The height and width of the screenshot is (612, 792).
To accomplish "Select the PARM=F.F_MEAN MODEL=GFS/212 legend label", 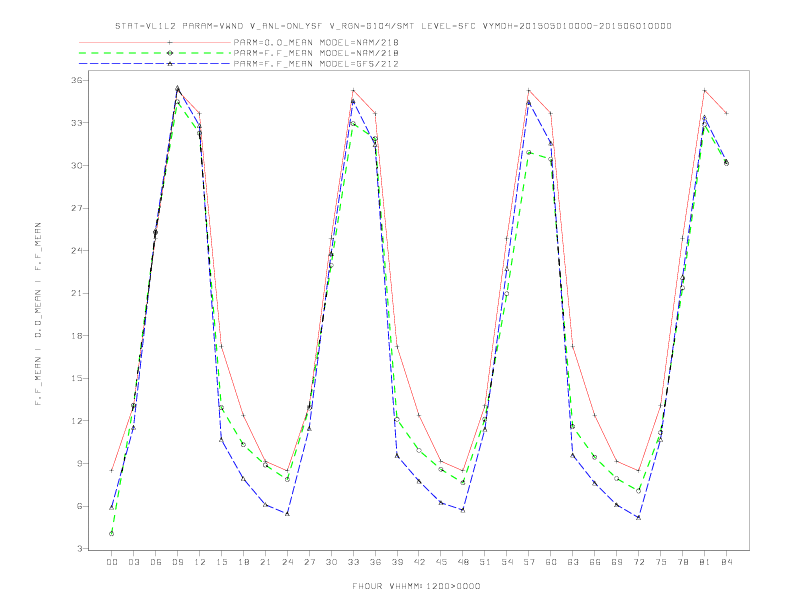I will [x=316, y=64].
